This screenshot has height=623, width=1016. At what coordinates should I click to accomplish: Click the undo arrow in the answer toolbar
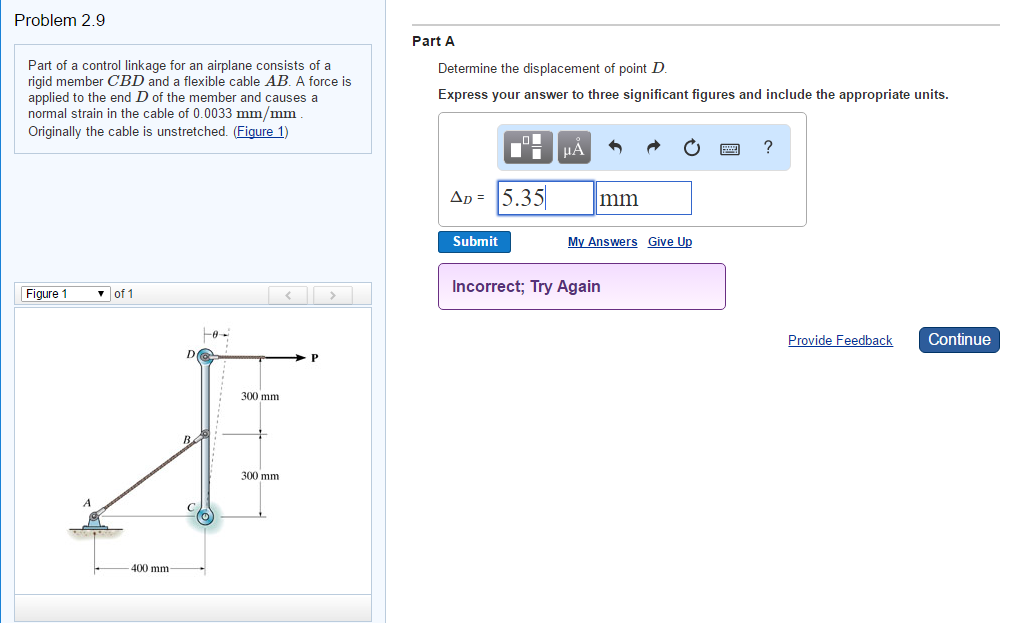pos(615,147)
